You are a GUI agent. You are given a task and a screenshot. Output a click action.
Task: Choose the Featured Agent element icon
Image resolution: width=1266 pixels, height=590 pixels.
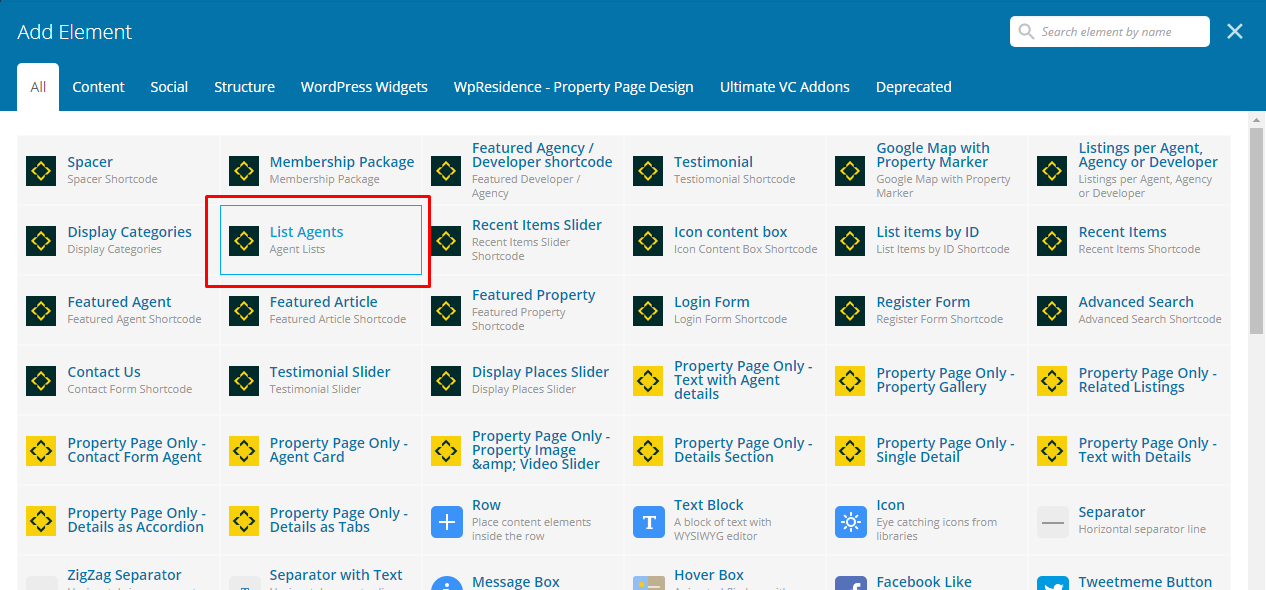[41, 311]
